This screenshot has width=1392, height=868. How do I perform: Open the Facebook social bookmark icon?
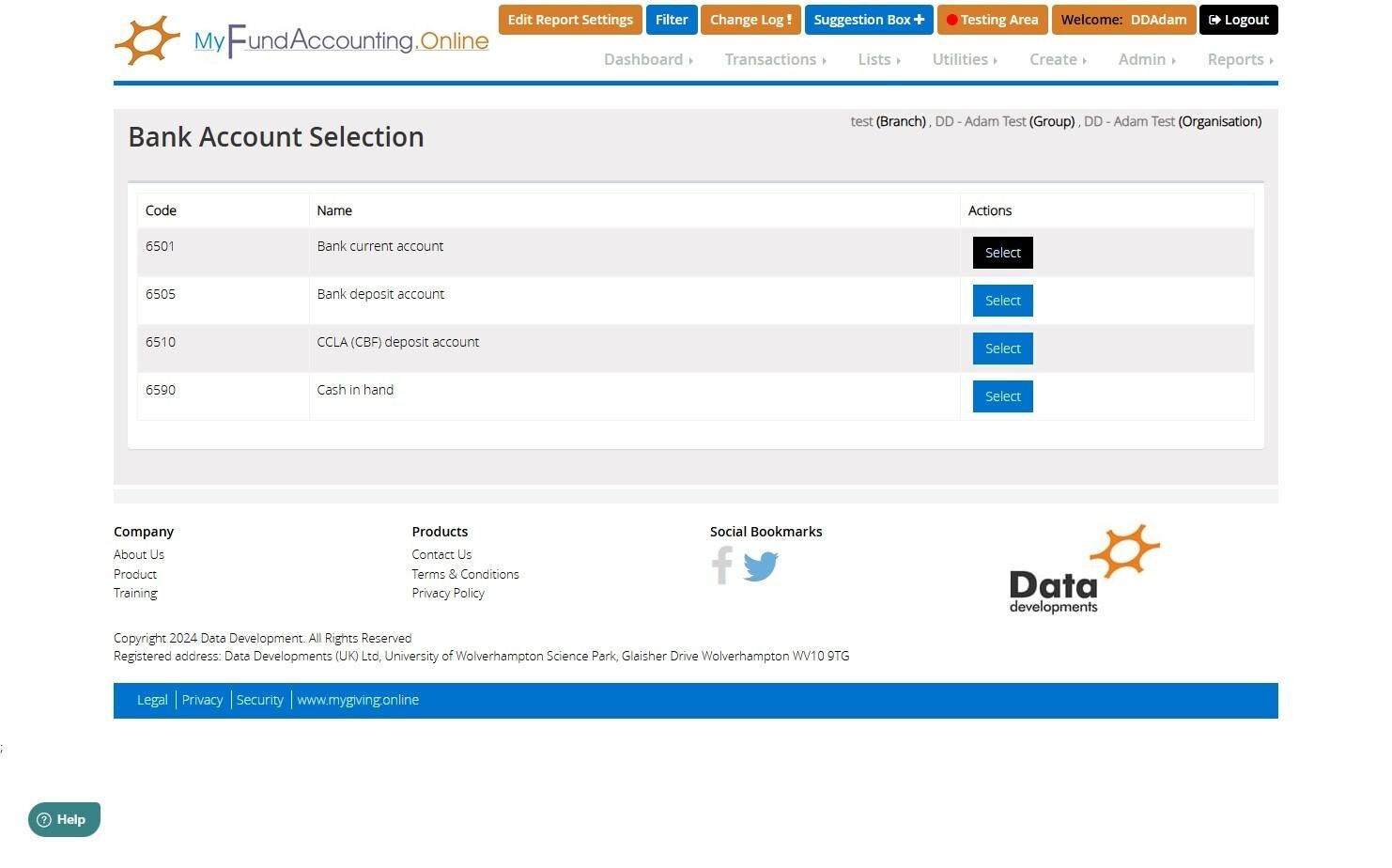[x=722, y=566]
